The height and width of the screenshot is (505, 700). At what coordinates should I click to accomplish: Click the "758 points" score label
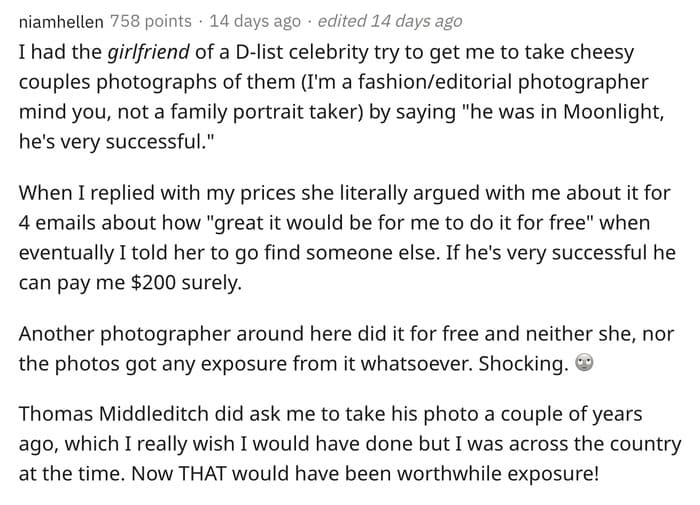(150, 21)
